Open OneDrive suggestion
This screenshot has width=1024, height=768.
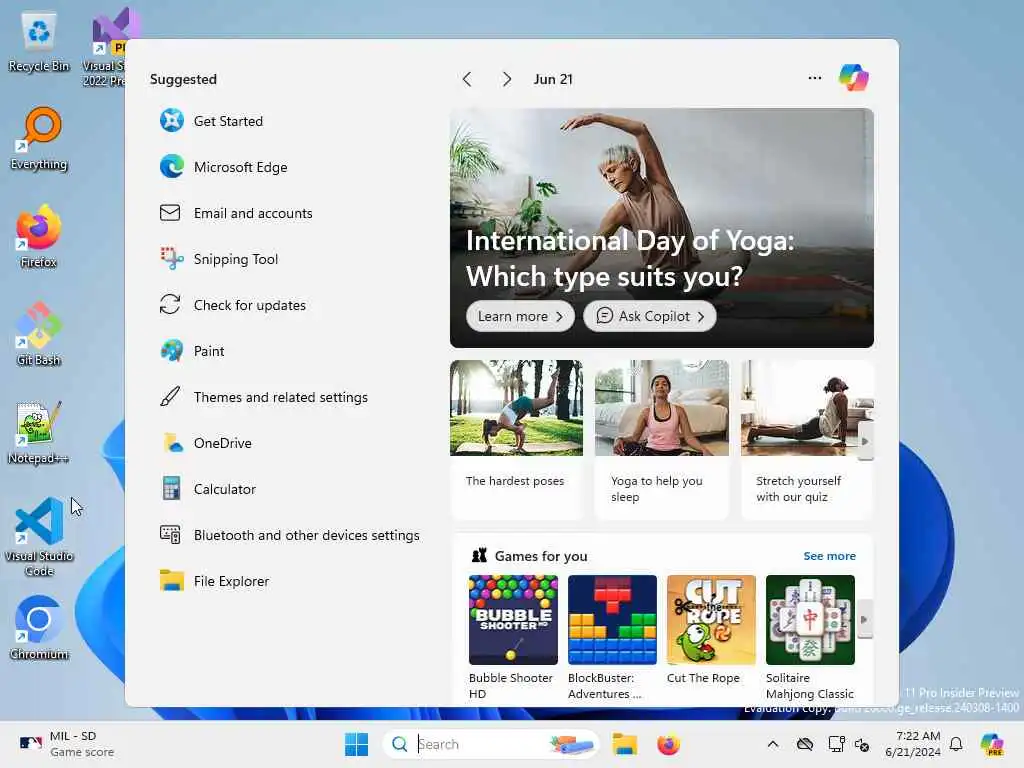206,443
